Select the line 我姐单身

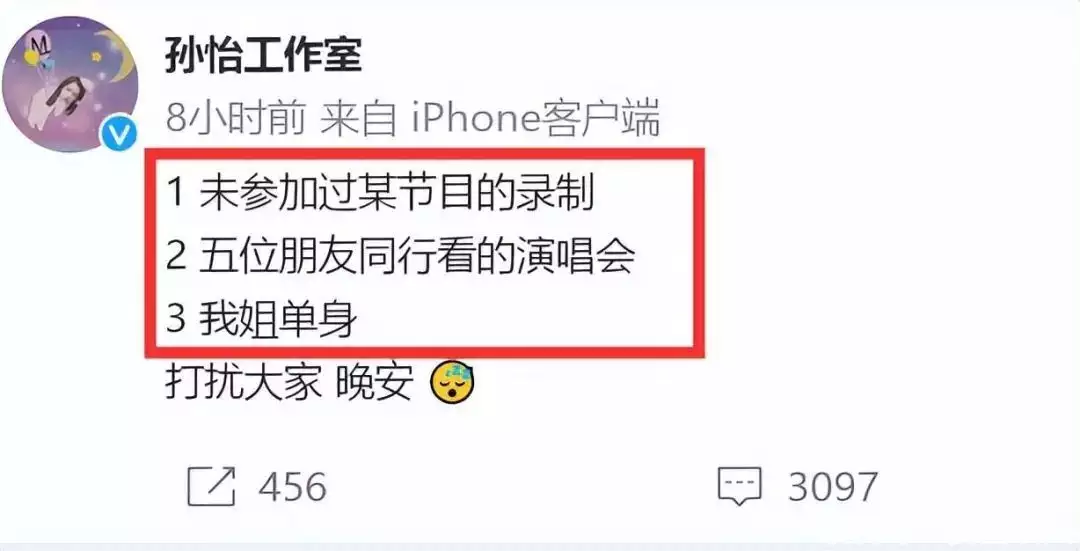click(262, 320)
